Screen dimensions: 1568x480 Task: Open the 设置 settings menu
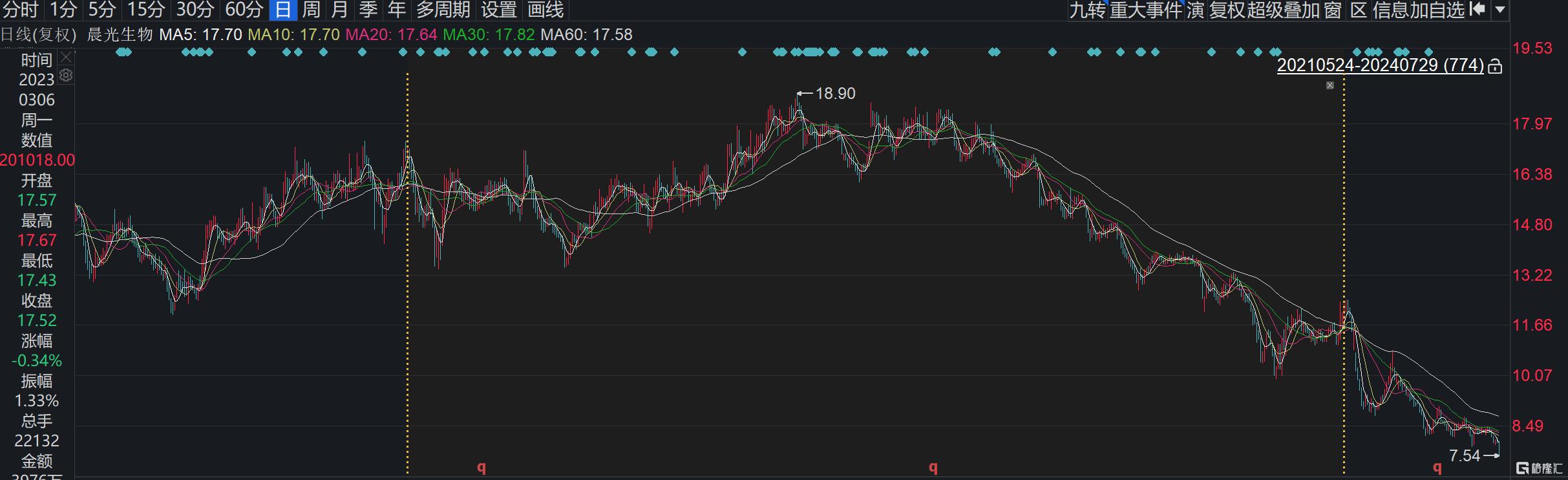click(499, 10)
